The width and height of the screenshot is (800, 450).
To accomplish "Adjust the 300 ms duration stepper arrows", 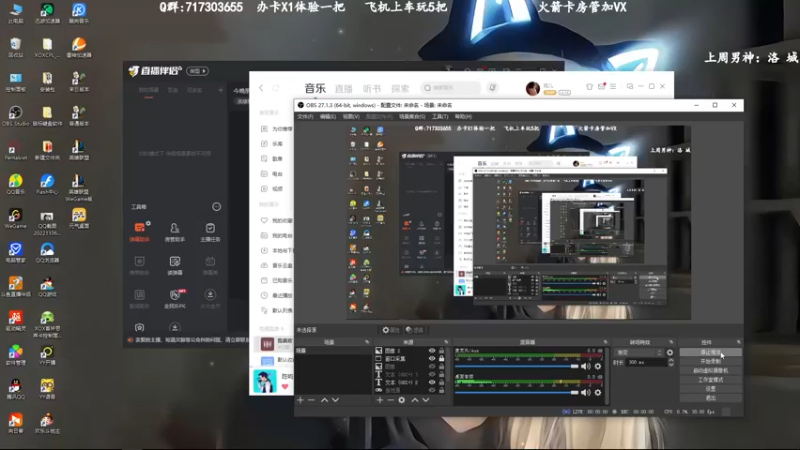I will click(x=671, y=362).
